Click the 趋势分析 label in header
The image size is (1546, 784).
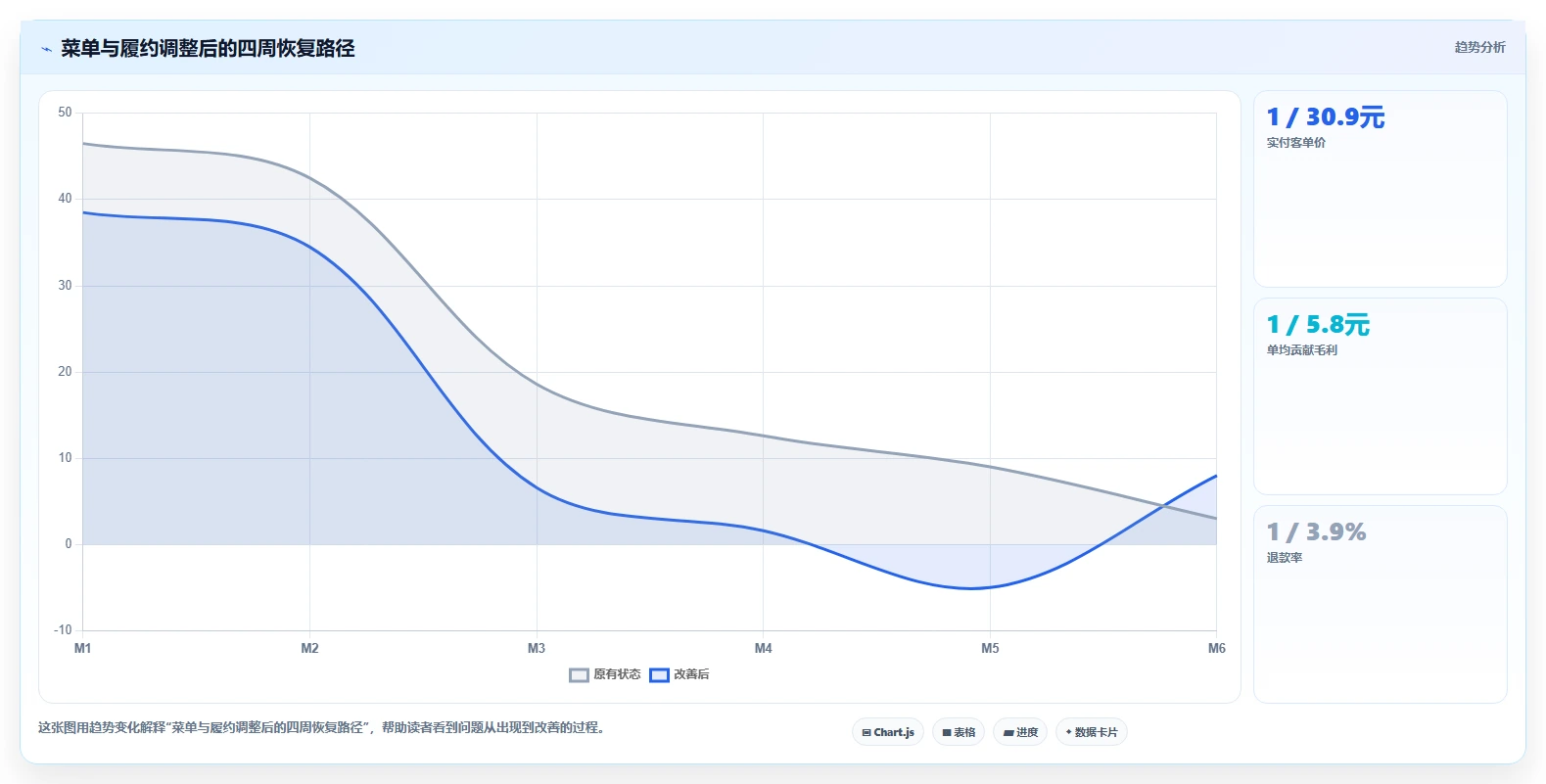(1479, 47)
